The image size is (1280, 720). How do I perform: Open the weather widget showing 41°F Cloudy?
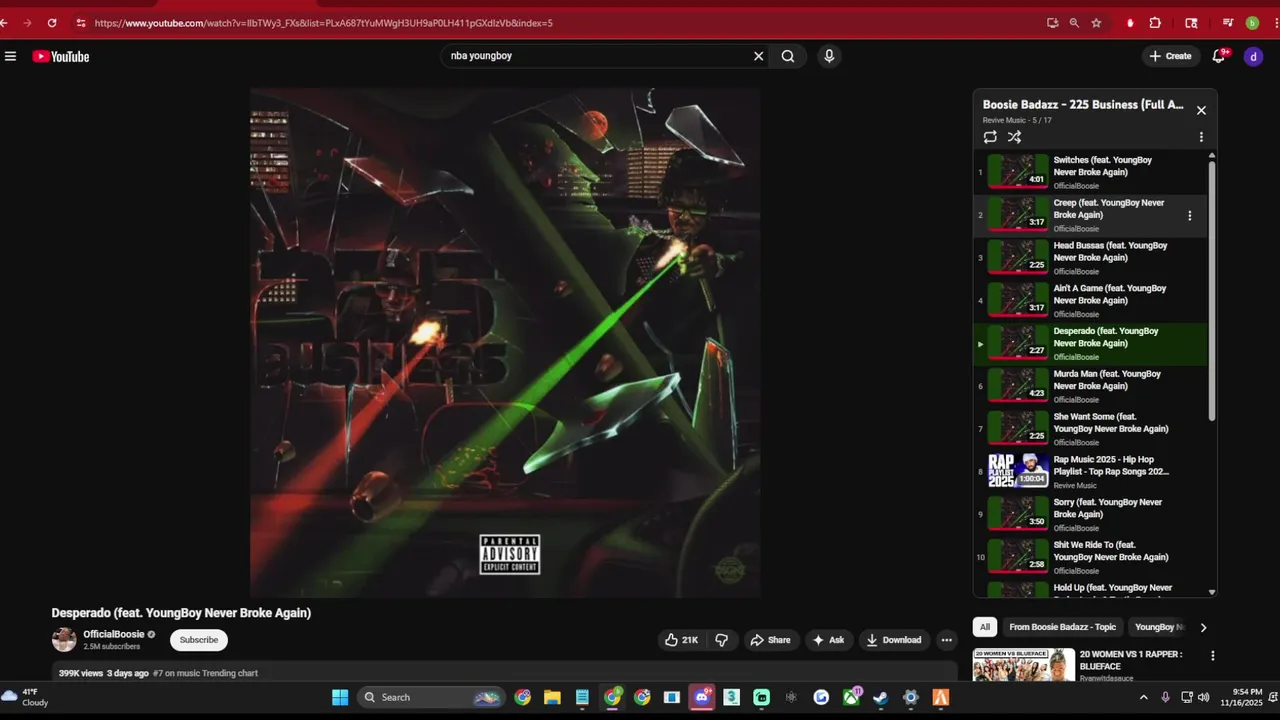click(x=26, y=697)
